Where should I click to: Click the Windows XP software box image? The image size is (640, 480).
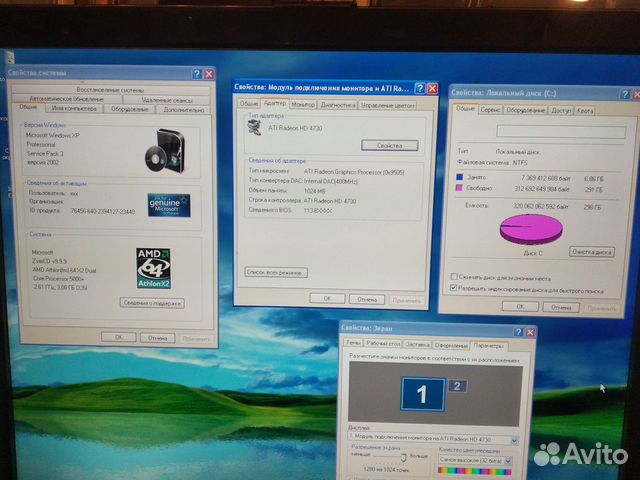click(x=165, y=151)
